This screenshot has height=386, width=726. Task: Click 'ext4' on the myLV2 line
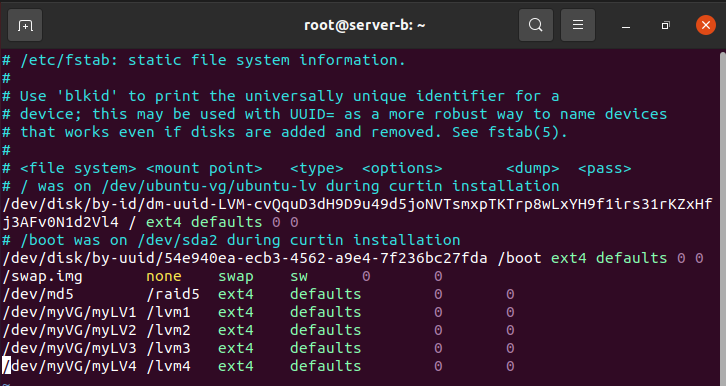point(236,330)
